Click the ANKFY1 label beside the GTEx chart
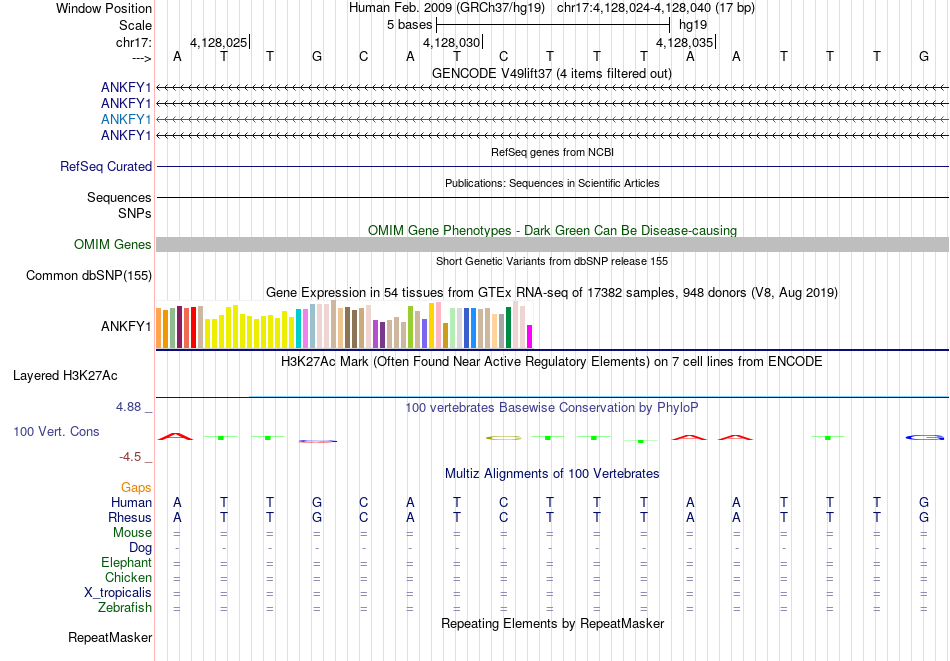The height and width of the screenshot is (661, 950). click(x=126, y=327)
